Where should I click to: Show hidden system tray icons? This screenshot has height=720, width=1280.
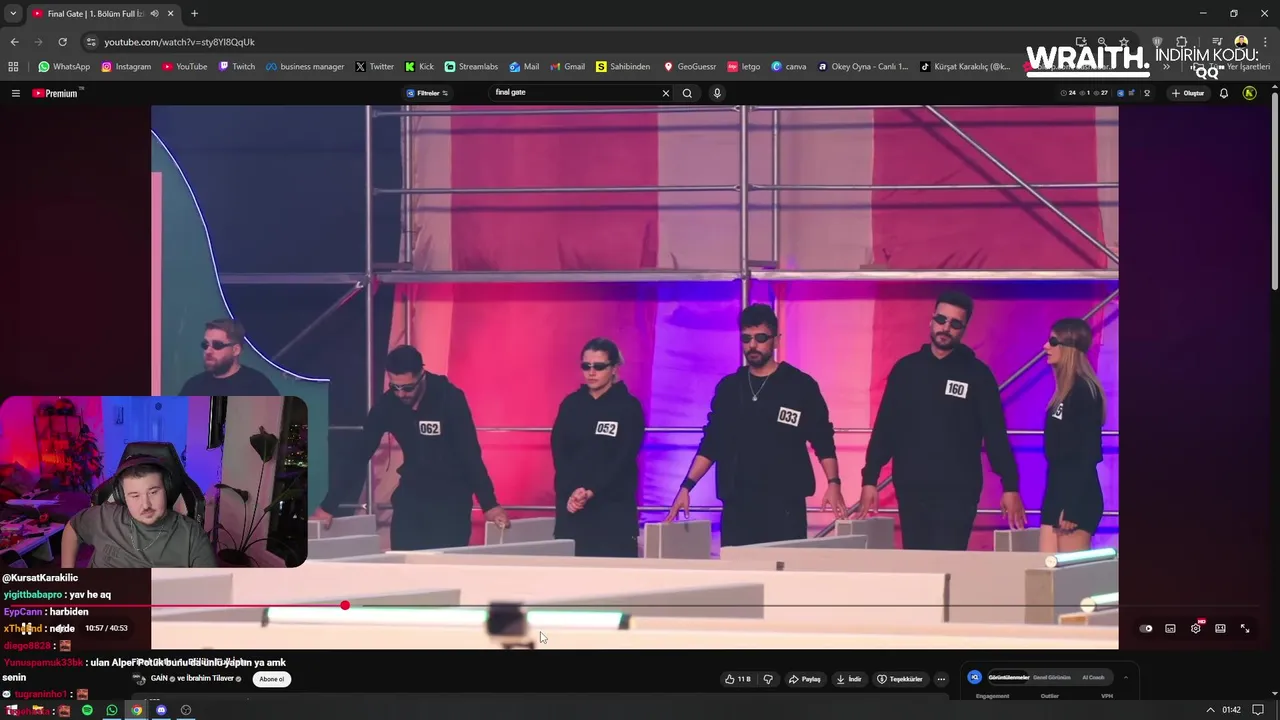pos(1210,710)
